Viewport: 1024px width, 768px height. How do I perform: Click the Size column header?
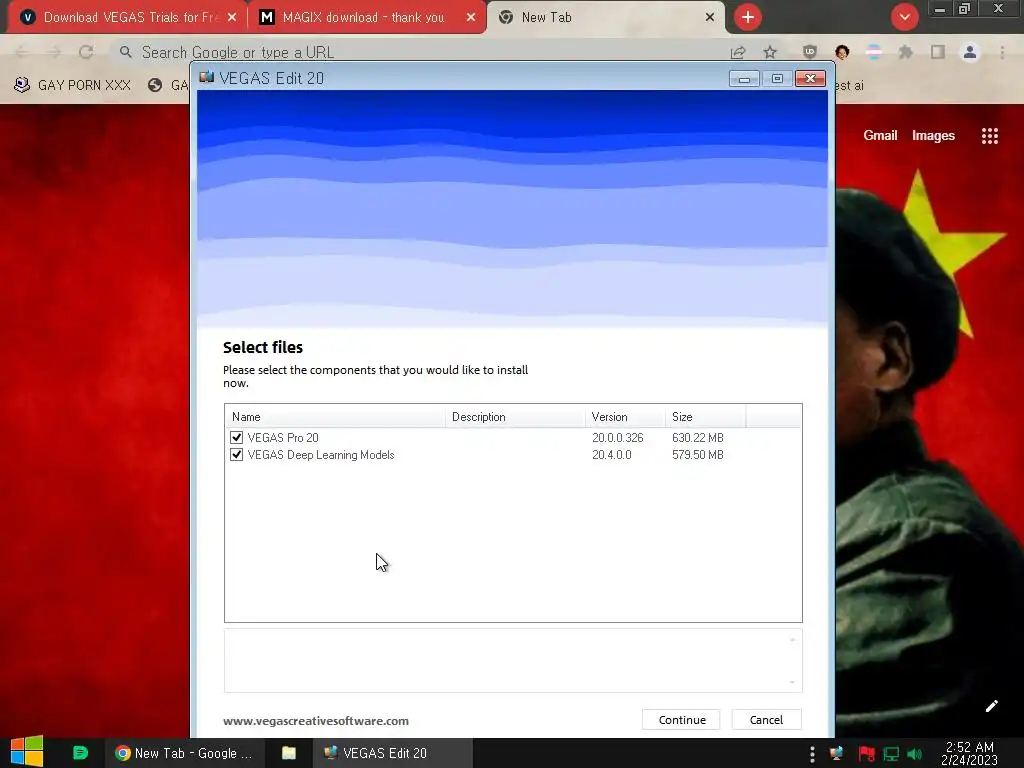tap(706, 417)
